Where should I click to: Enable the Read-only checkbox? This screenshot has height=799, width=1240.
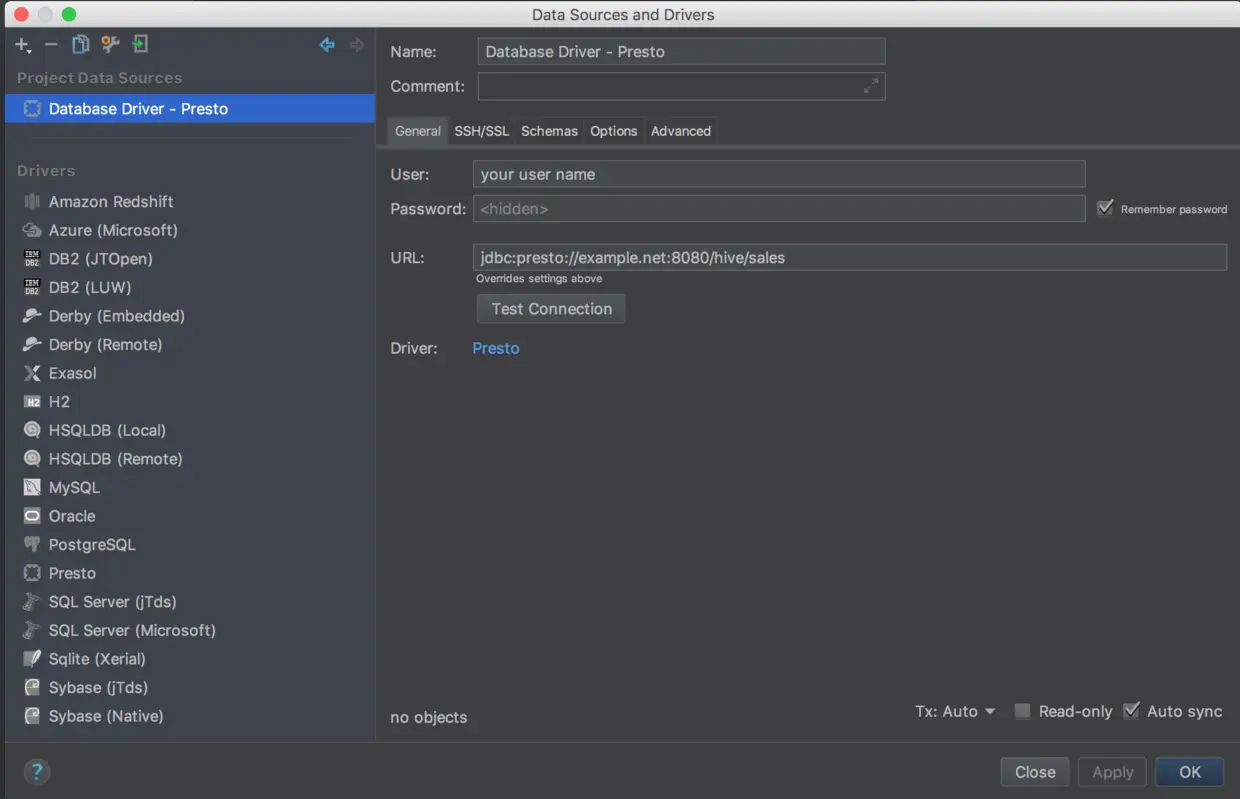click(1022, 711)
